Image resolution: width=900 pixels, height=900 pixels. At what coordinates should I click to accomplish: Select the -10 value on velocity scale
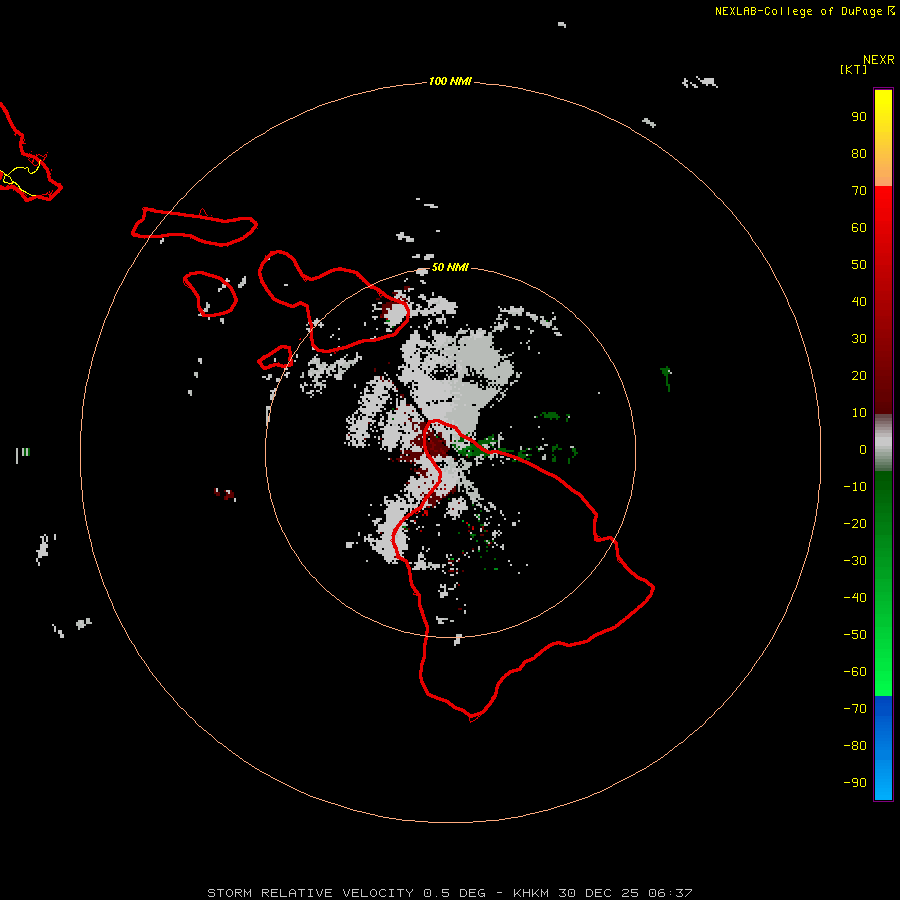(855, 487)
